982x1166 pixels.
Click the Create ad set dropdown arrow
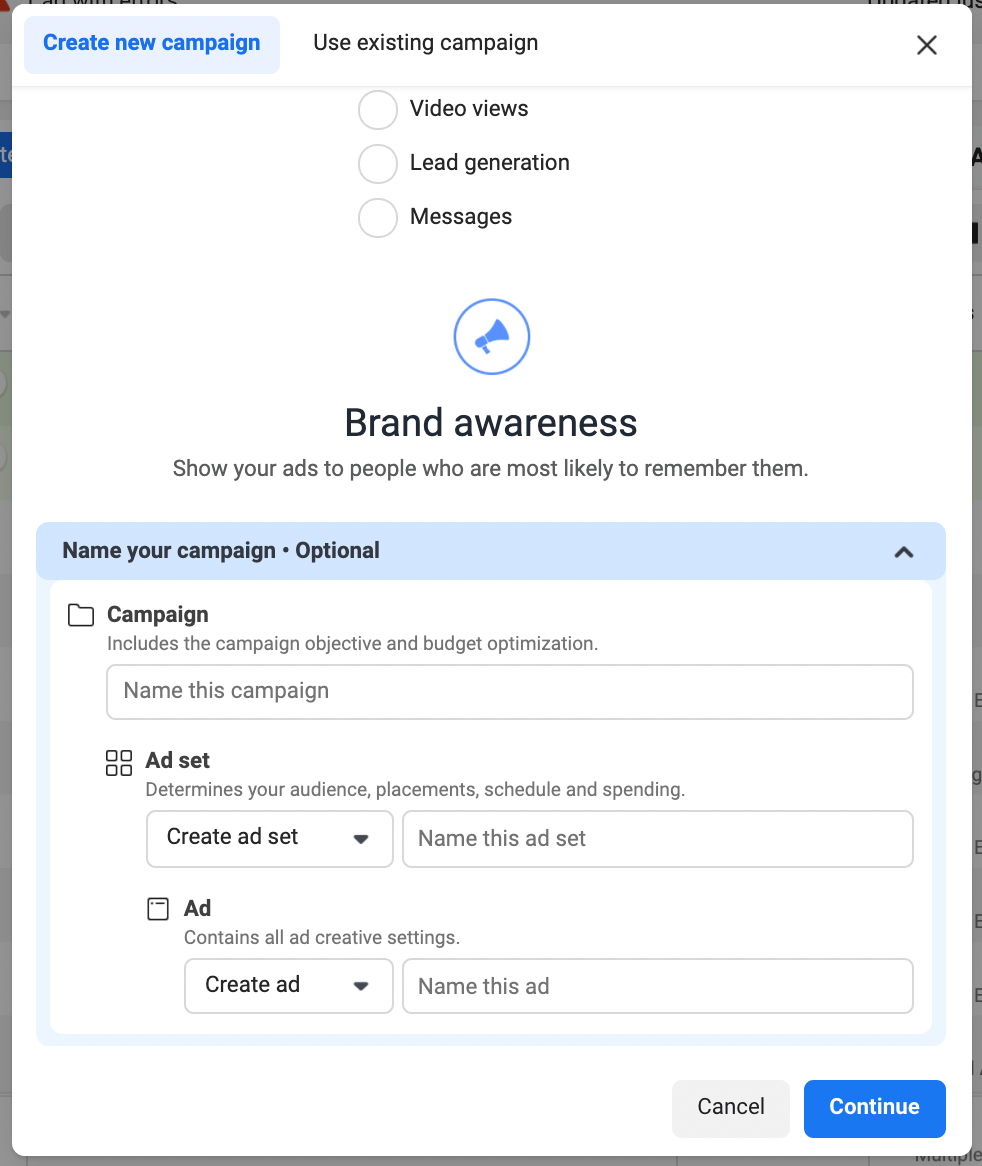361,839
